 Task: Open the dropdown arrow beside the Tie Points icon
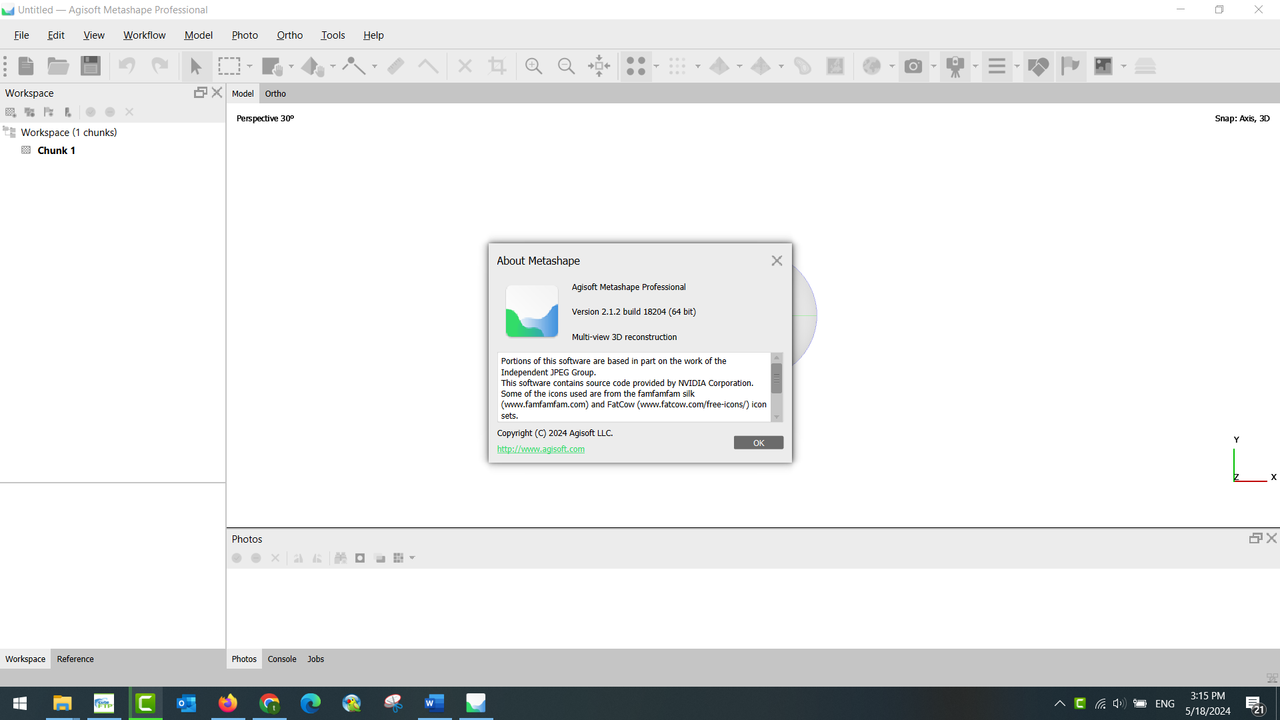(656, 67)
